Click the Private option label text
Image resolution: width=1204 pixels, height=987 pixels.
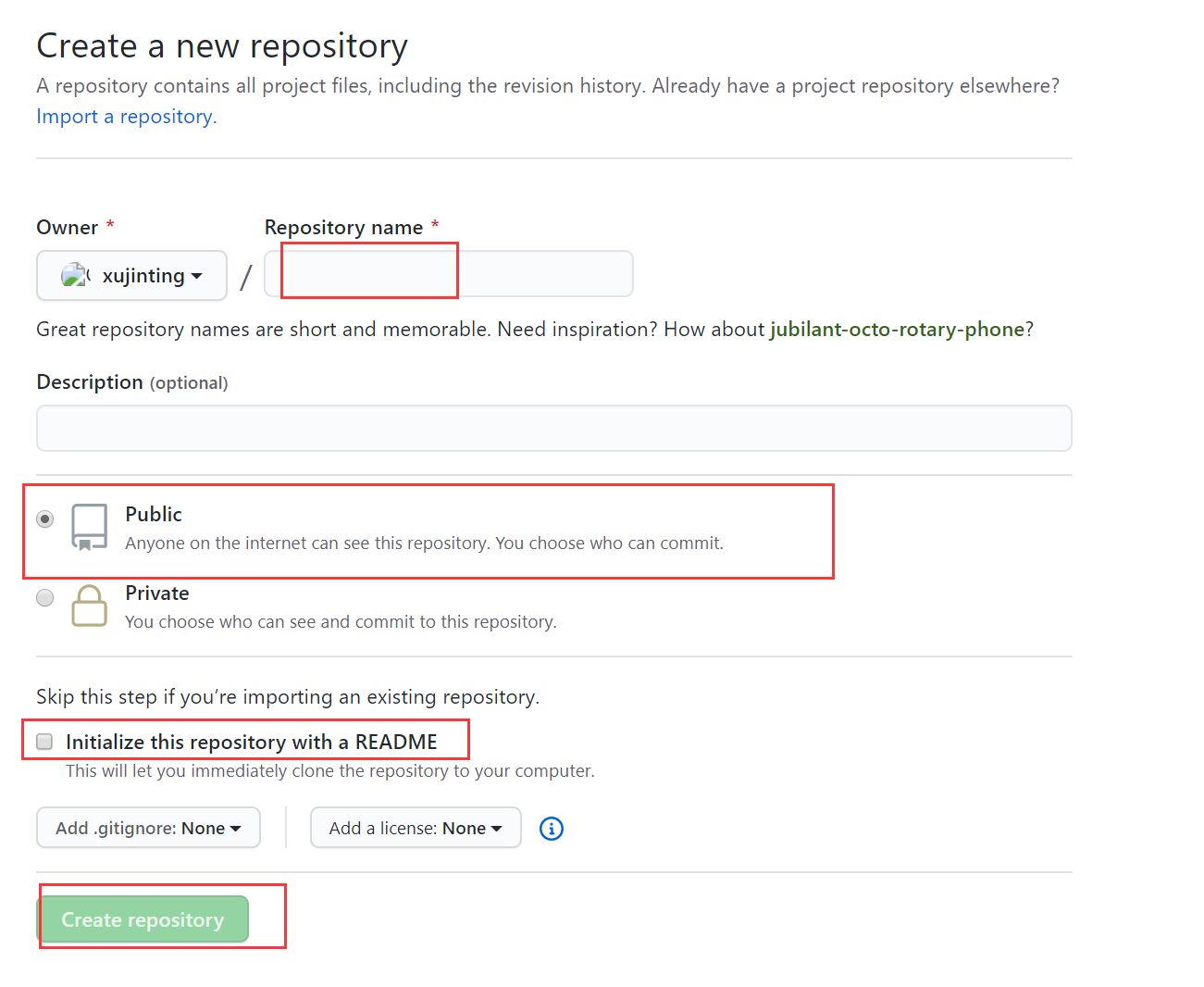157,593
